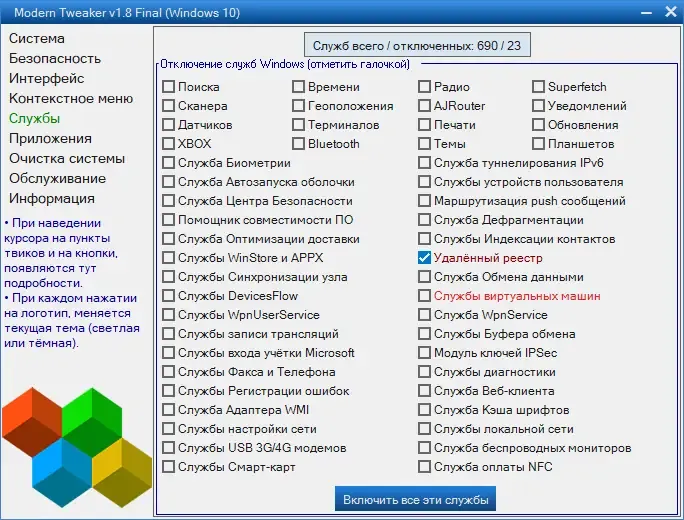Click Включить все эти службы button
684x520 pixels.
(415, 499)
